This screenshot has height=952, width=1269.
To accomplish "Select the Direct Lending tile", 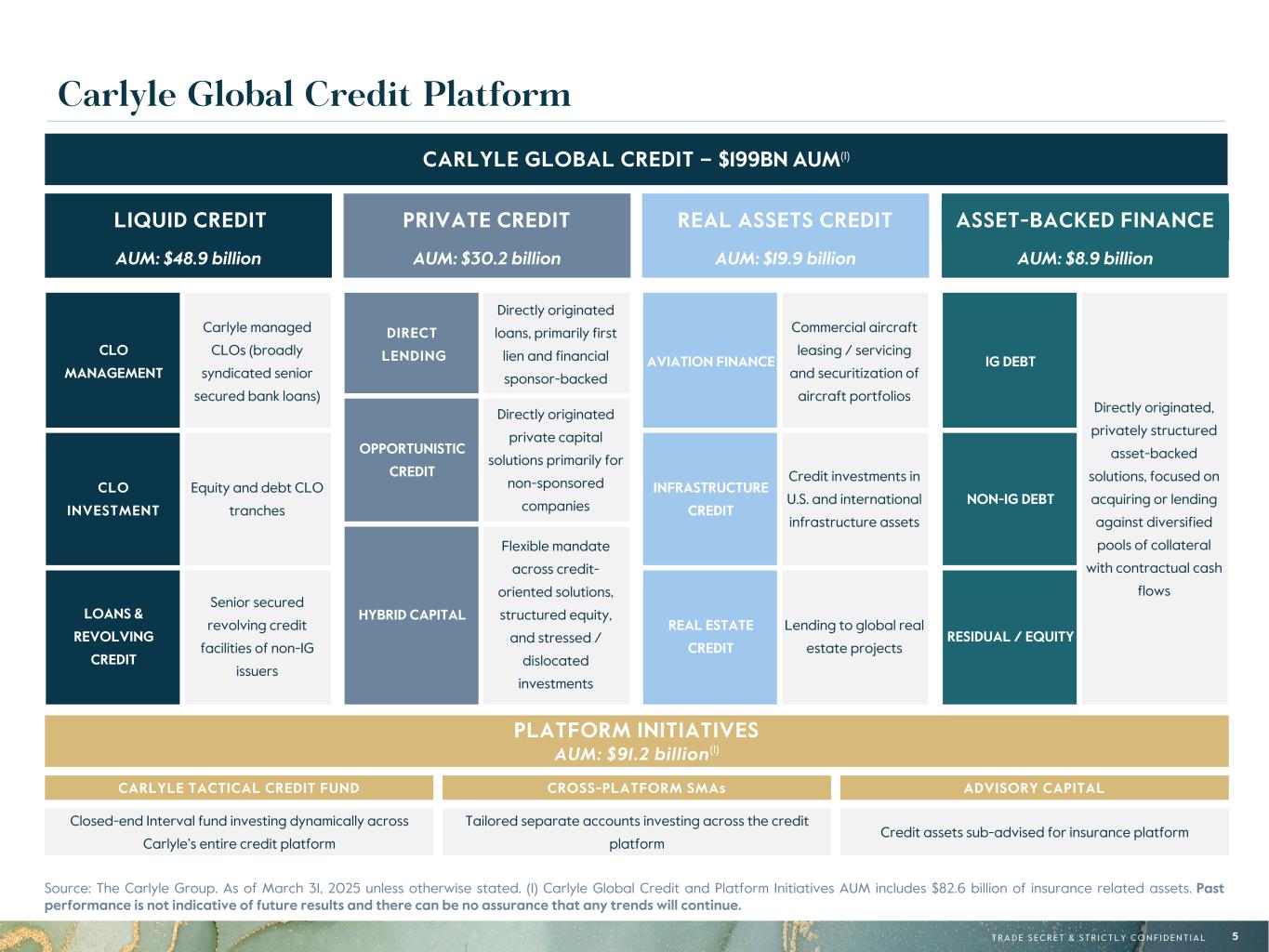I will pos(411,344).
